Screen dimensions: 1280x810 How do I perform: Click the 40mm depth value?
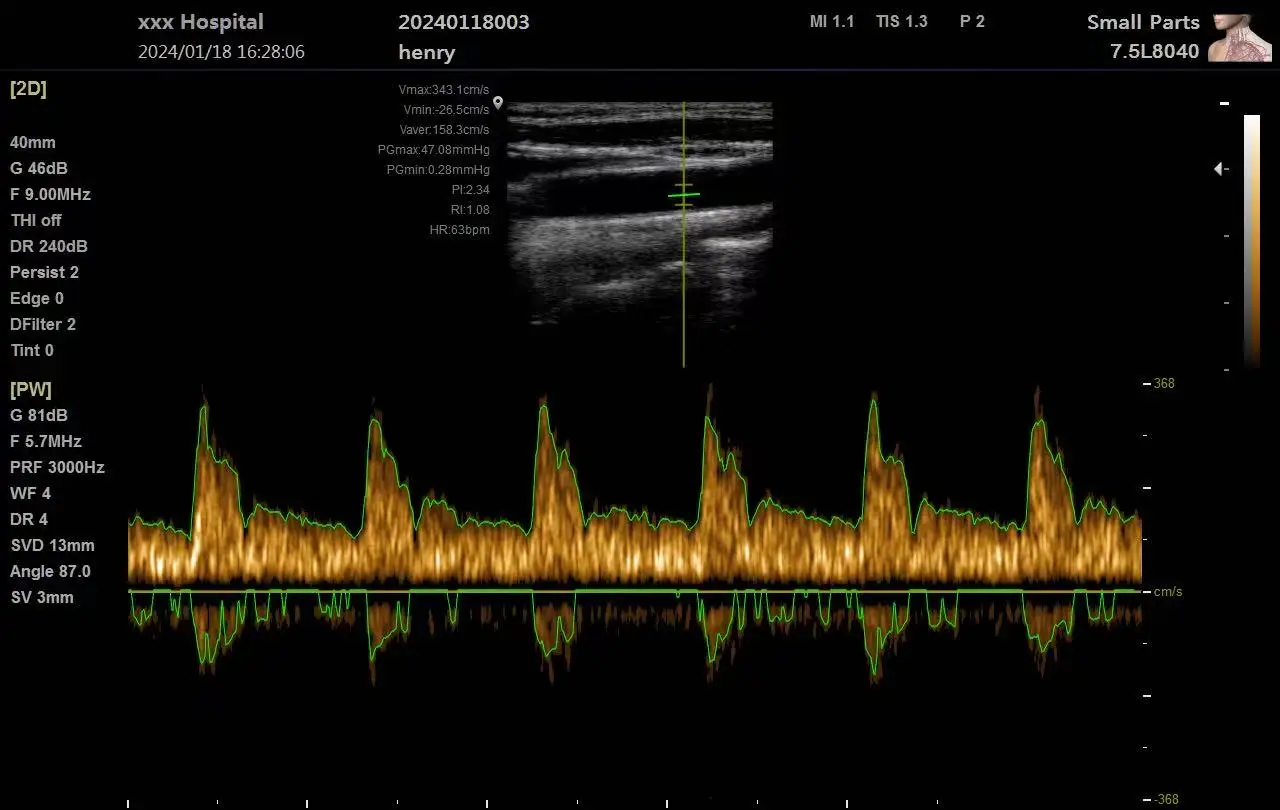33,143
